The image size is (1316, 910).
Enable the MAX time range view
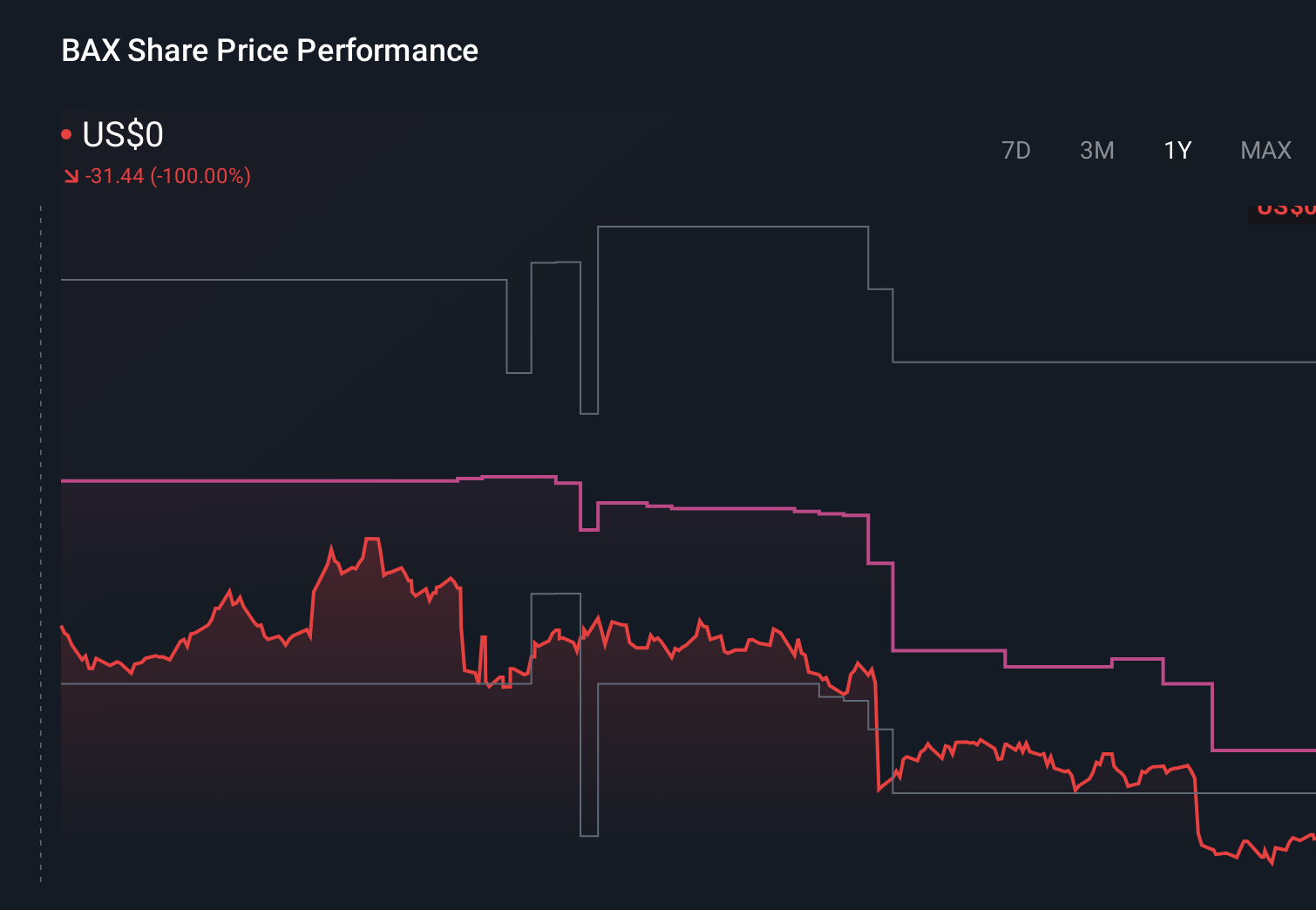pyautogui.click(x=1265, y=150)
